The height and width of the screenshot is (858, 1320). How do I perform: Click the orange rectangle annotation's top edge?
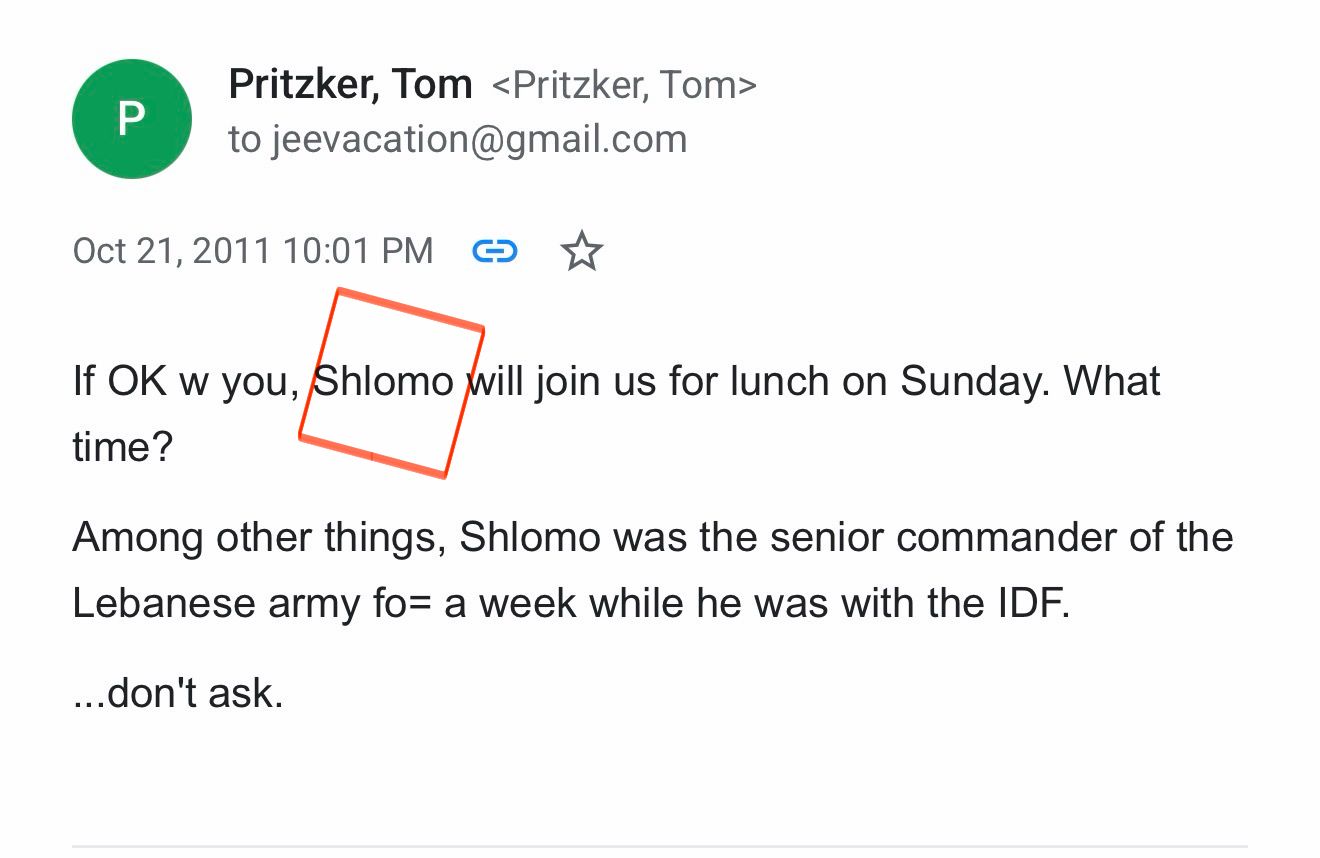point(412,308)
